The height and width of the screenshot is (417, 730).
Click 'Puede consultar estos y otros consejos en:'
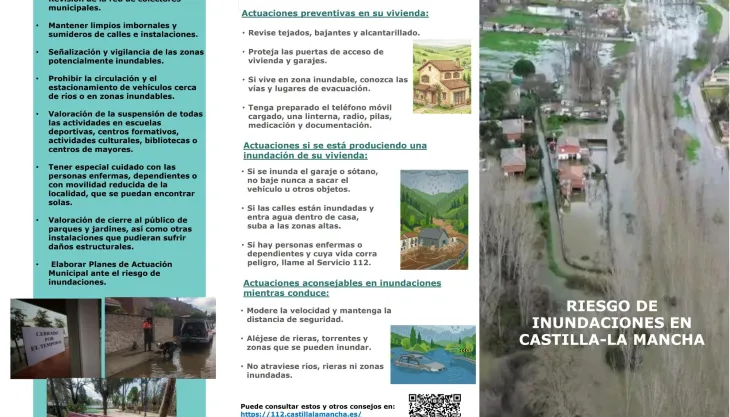318,406
